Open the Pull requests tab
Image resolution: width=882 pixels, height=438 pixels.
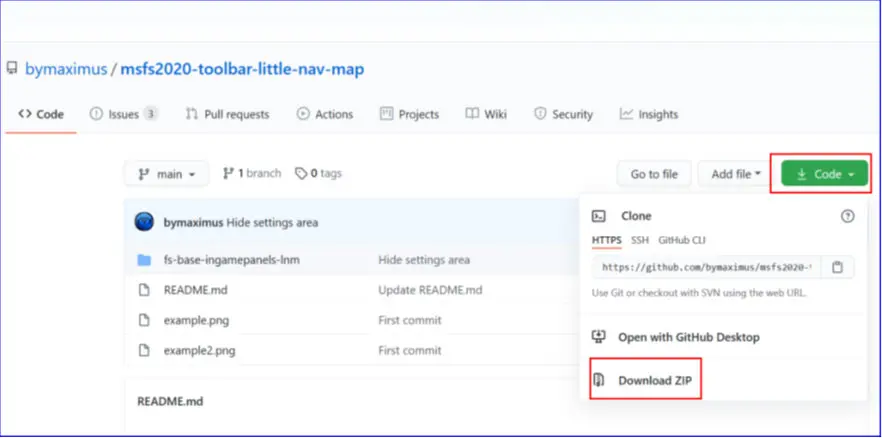[227, 114]
